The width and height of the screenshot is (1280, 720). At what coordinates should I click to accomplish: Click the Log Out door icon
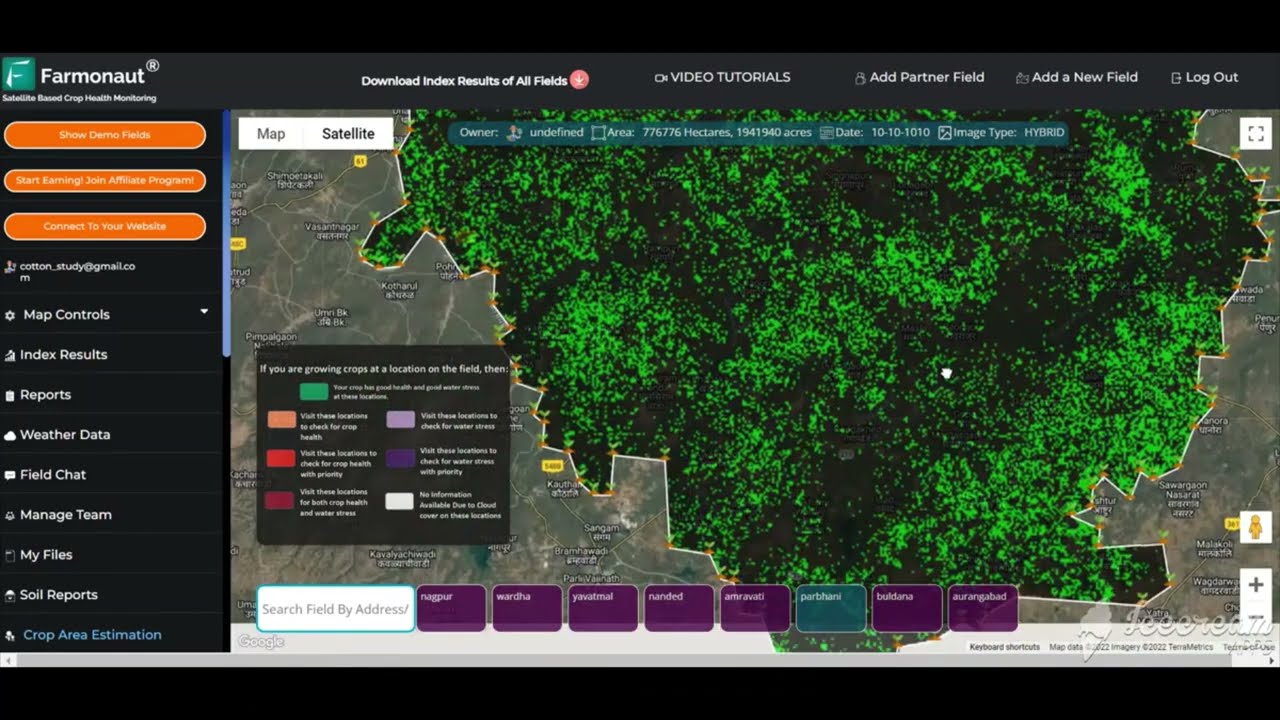click(1176, 78)
